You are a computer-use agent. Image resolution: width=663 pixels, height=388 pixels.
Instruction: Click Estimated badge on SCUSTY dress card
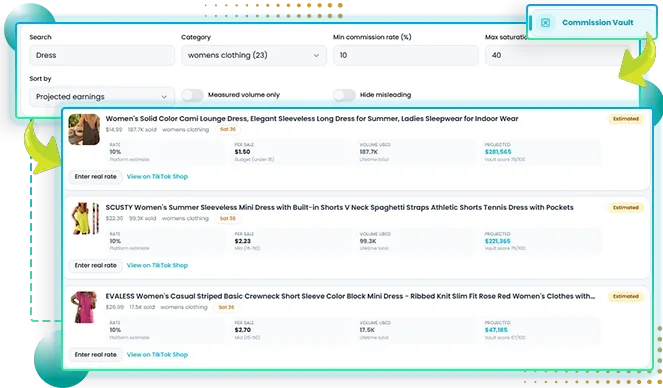pyautogui.click(x=626, y=208)
